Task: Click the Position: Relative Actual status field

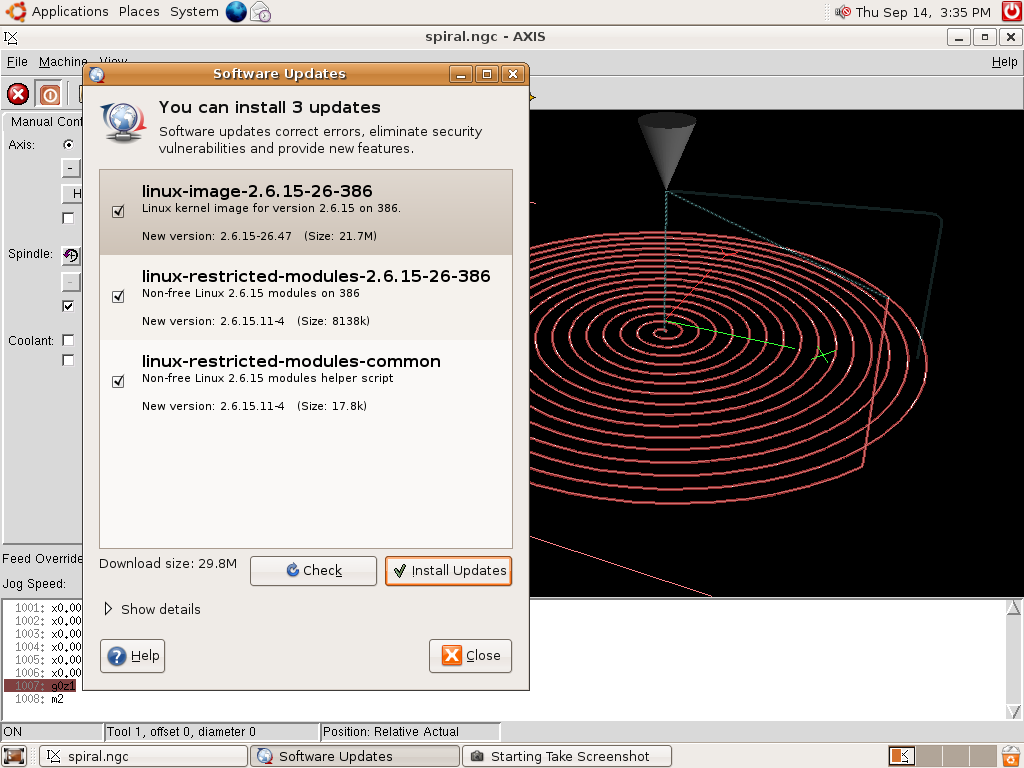Action: click(x=410, y=731)
